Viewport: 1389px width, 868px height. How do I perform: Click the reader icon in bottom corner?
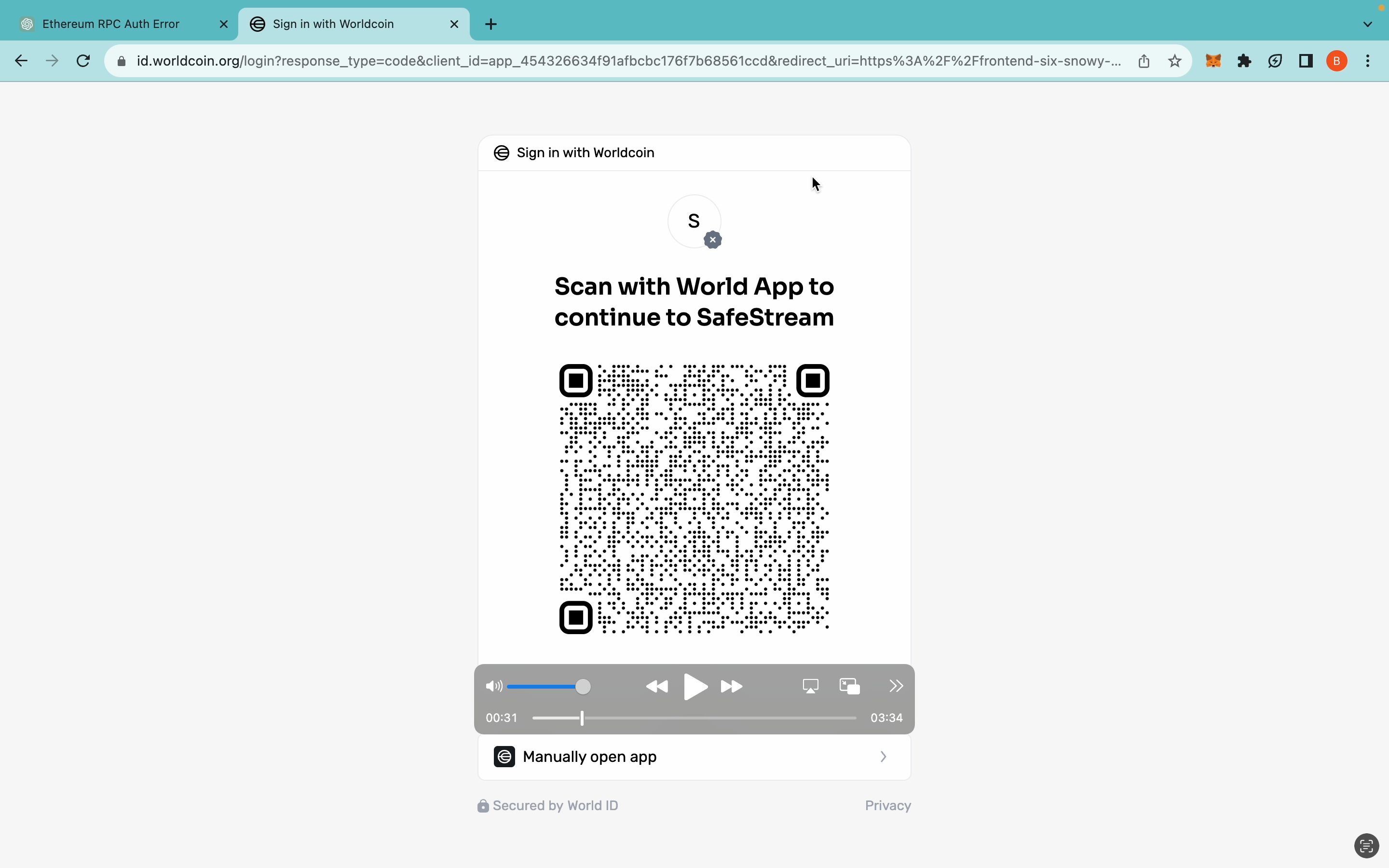click(1367, 846)
